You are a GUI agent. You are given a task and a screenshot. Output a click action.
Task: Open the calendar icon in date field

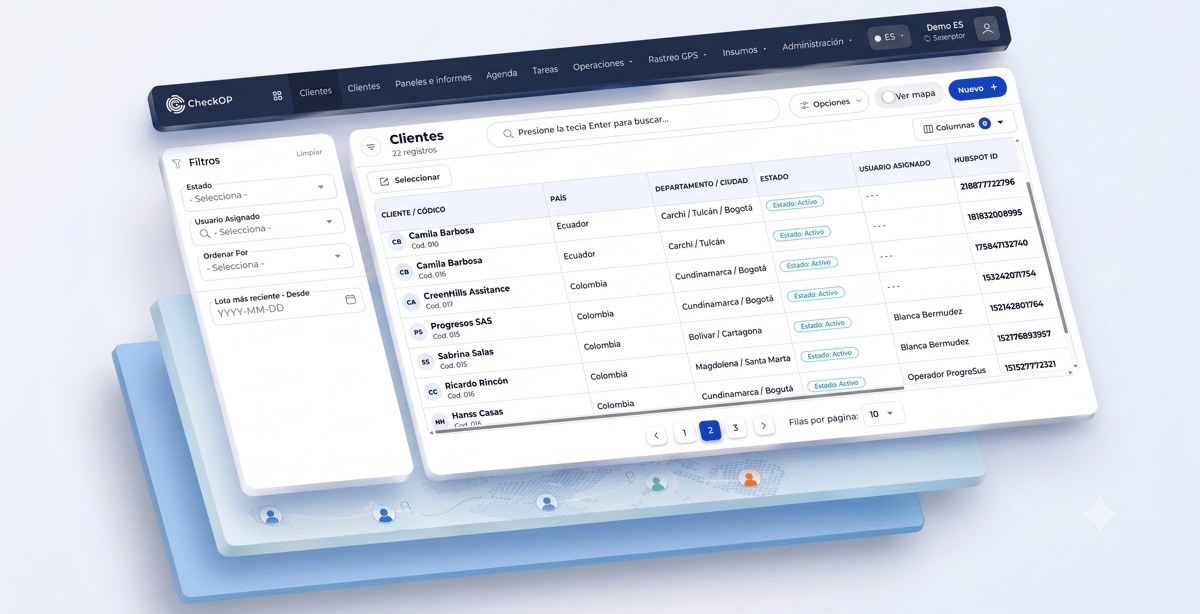pos(350,299)
